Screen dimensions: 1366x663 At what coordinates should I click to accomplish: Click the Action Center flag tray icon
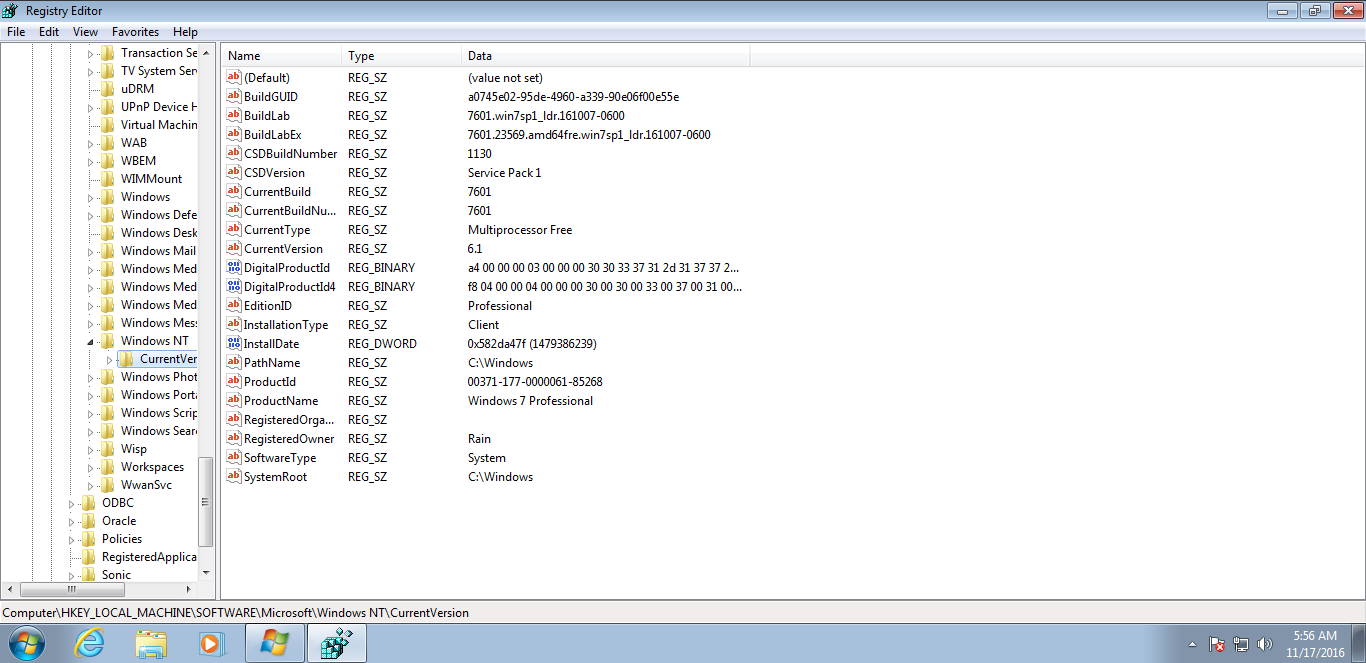(x=1217, y=644)
